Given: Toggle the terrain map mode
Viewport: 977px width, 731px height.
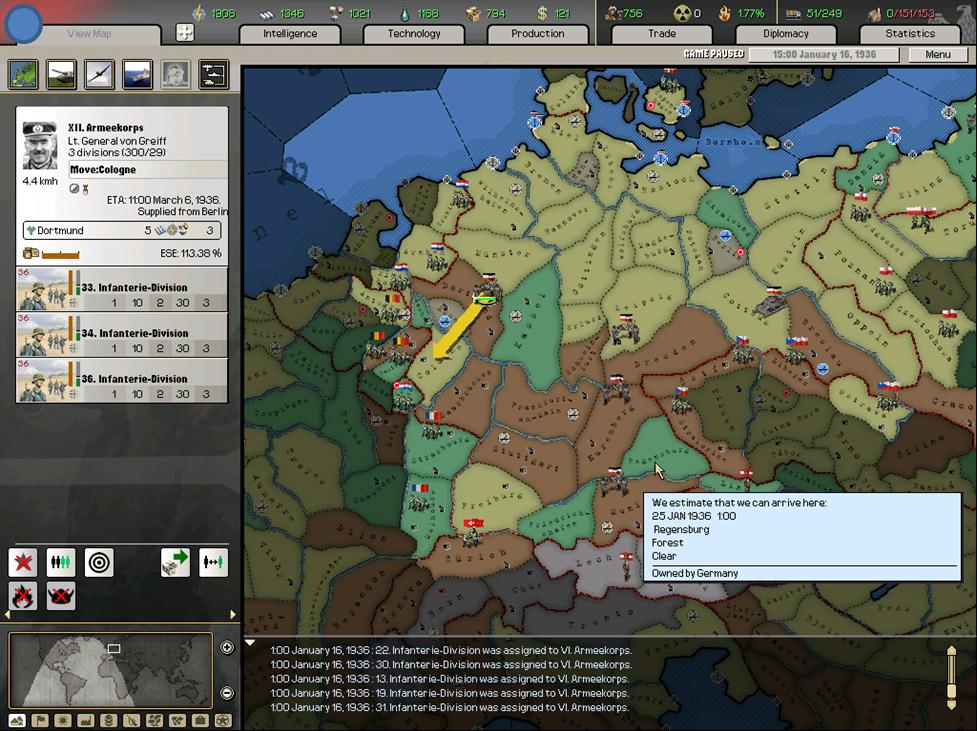Looking at the screenshot, I should 17,720.
